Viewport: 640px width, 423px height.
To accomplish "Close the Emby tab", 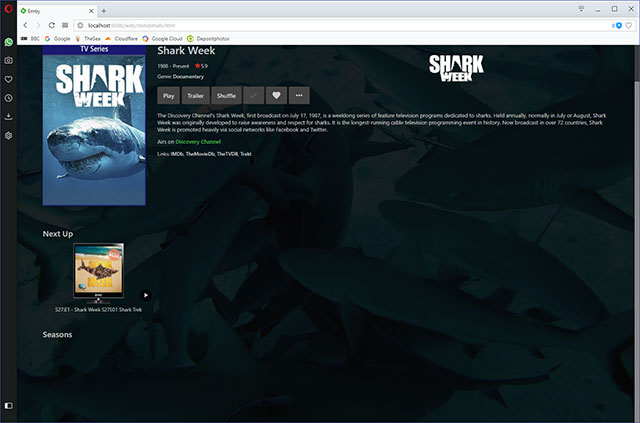I will point(91,11).
